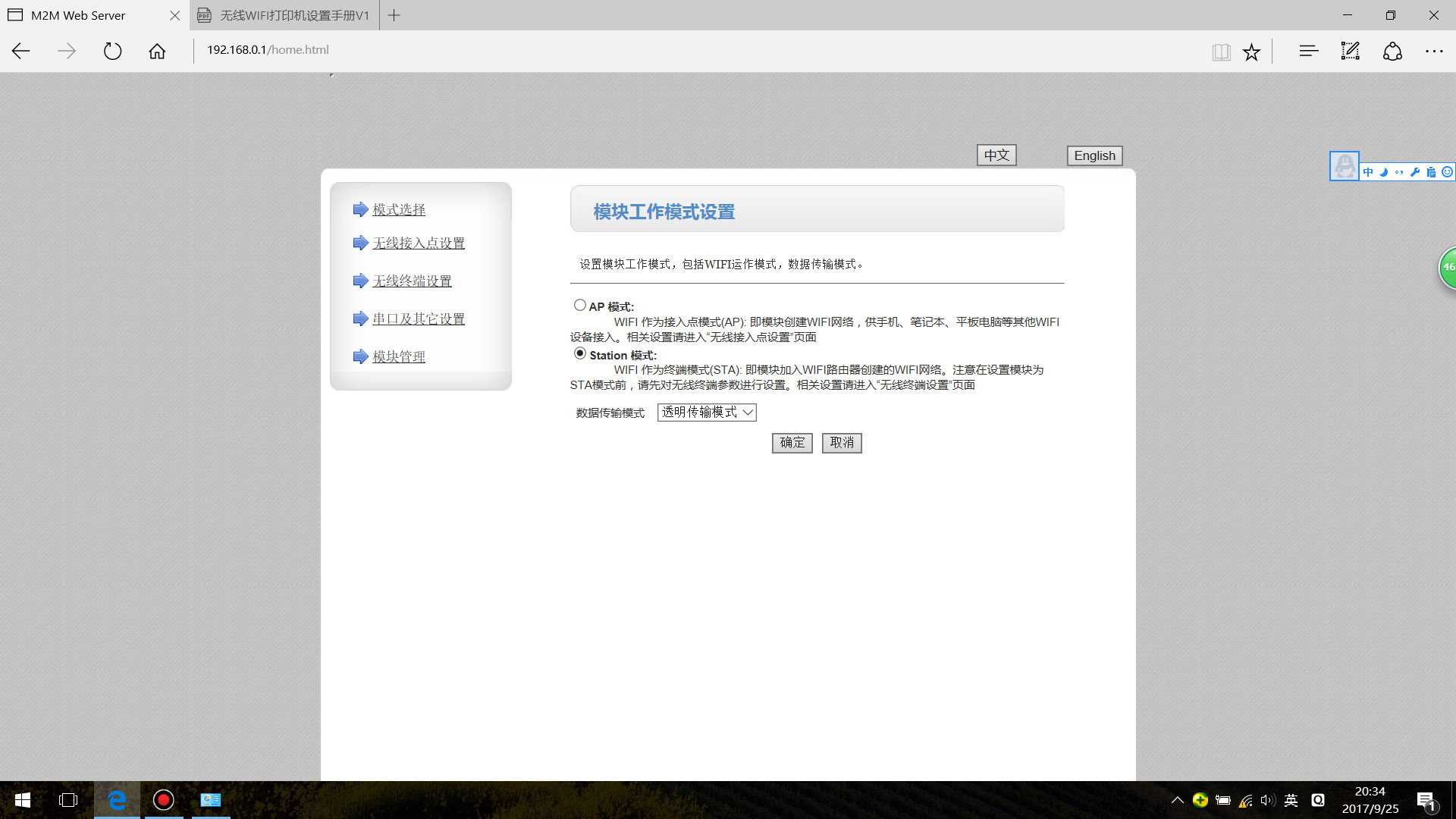Select the AP 模式 radio button
The height and width of the screenshot is (819, 1456).
(x=580, y=305)
